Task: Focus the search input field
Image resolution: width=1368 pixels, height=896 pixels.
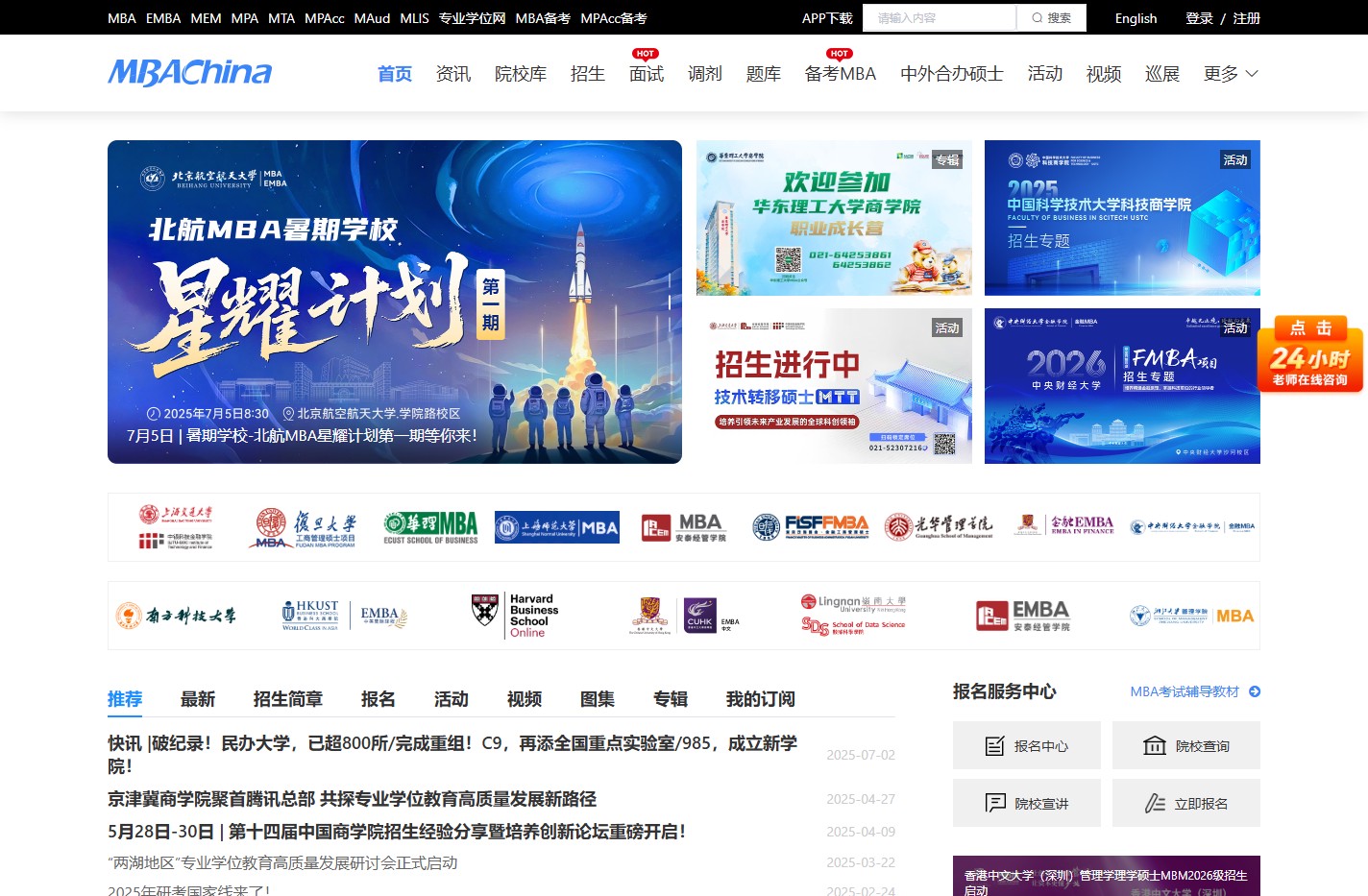Action: coord(940,18)
